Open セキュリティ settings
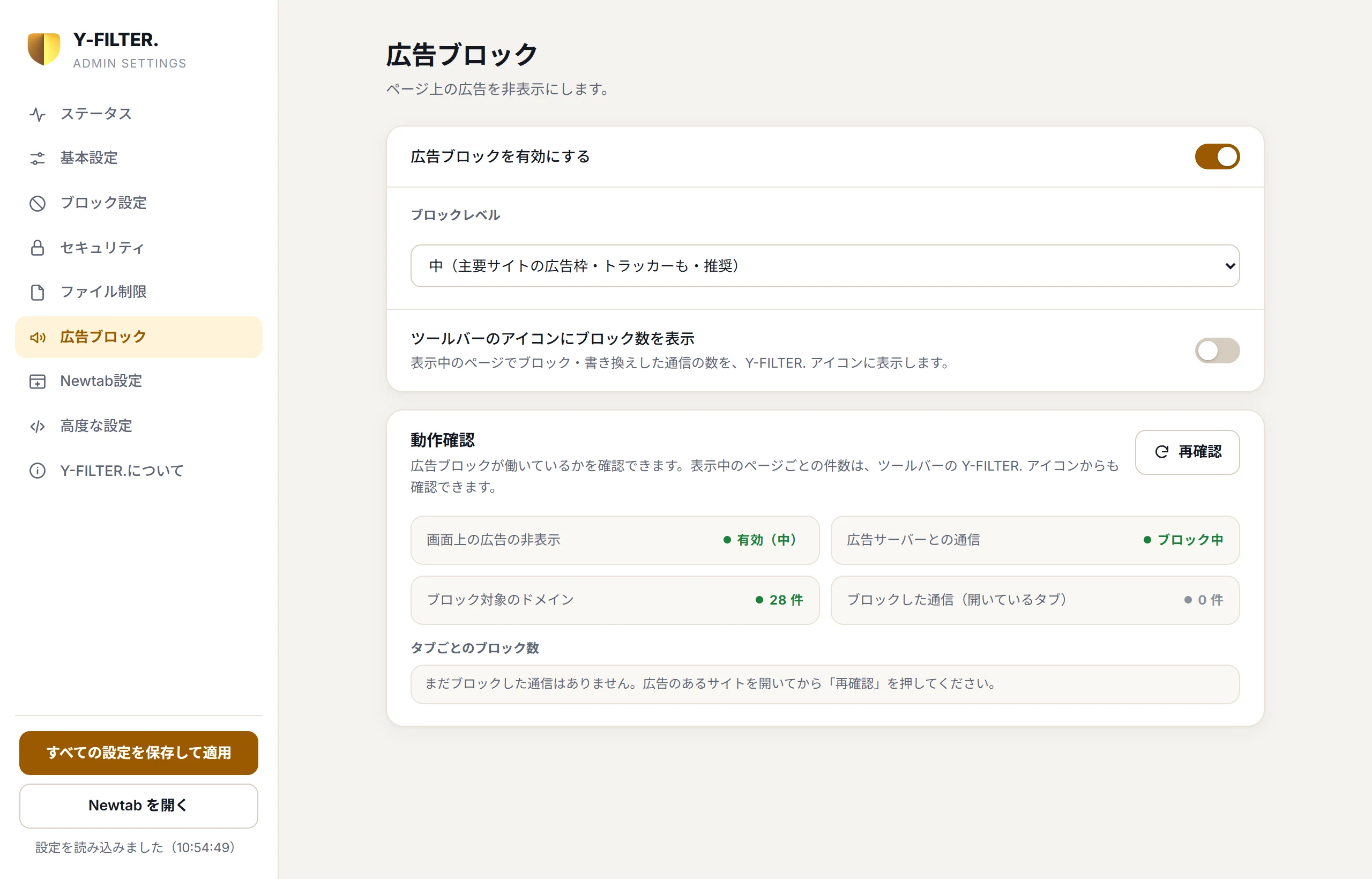This screenshot has width=1372, height=879. click(138, 248)
